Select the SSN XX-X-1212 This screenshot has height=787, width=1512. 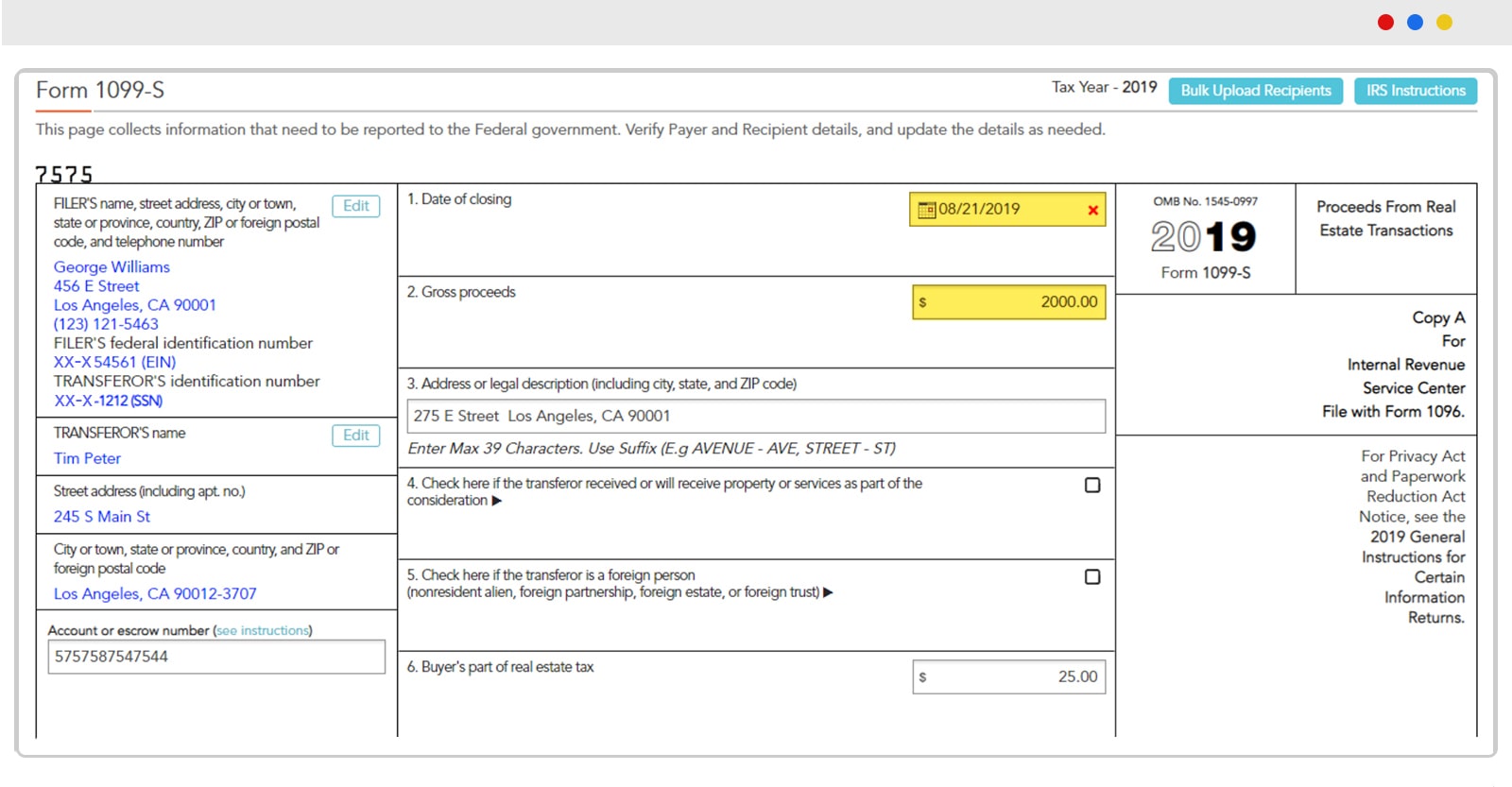click(x=108, y=401)
